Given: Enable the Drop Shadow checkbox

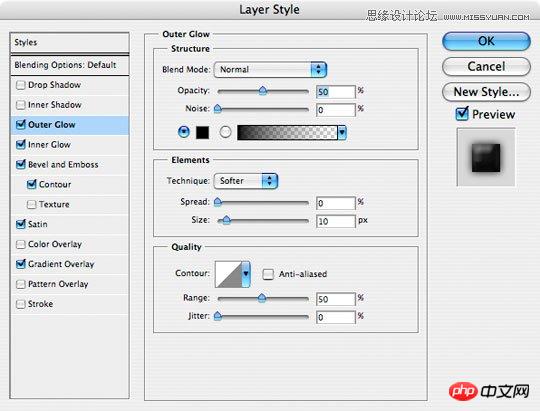Looking at the screenshot, I should tap(21, 85).
